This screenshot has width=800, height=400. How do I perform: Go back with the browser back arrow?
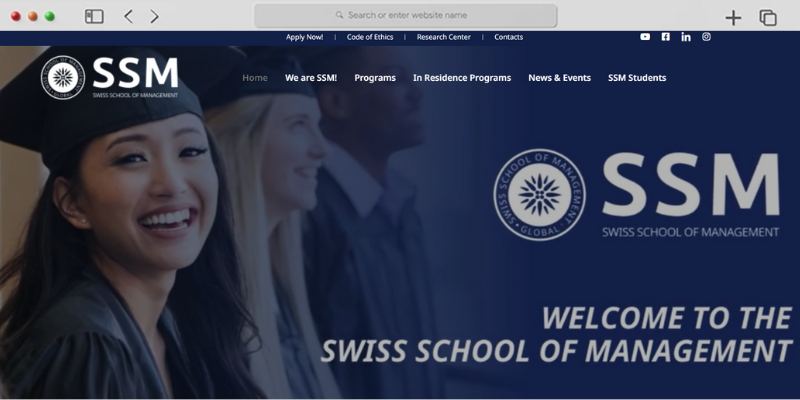(x=128, y=16)
